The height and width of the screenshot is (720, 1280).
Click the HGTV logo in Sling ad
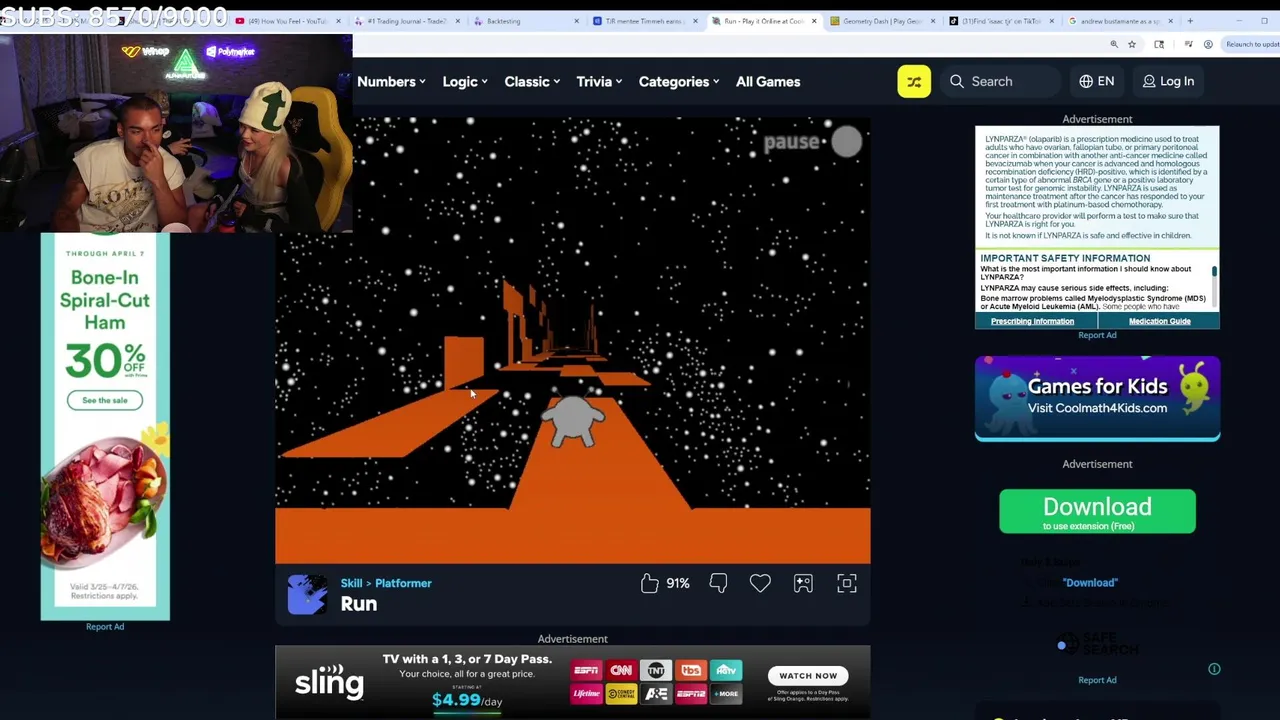tap(727, 670)
